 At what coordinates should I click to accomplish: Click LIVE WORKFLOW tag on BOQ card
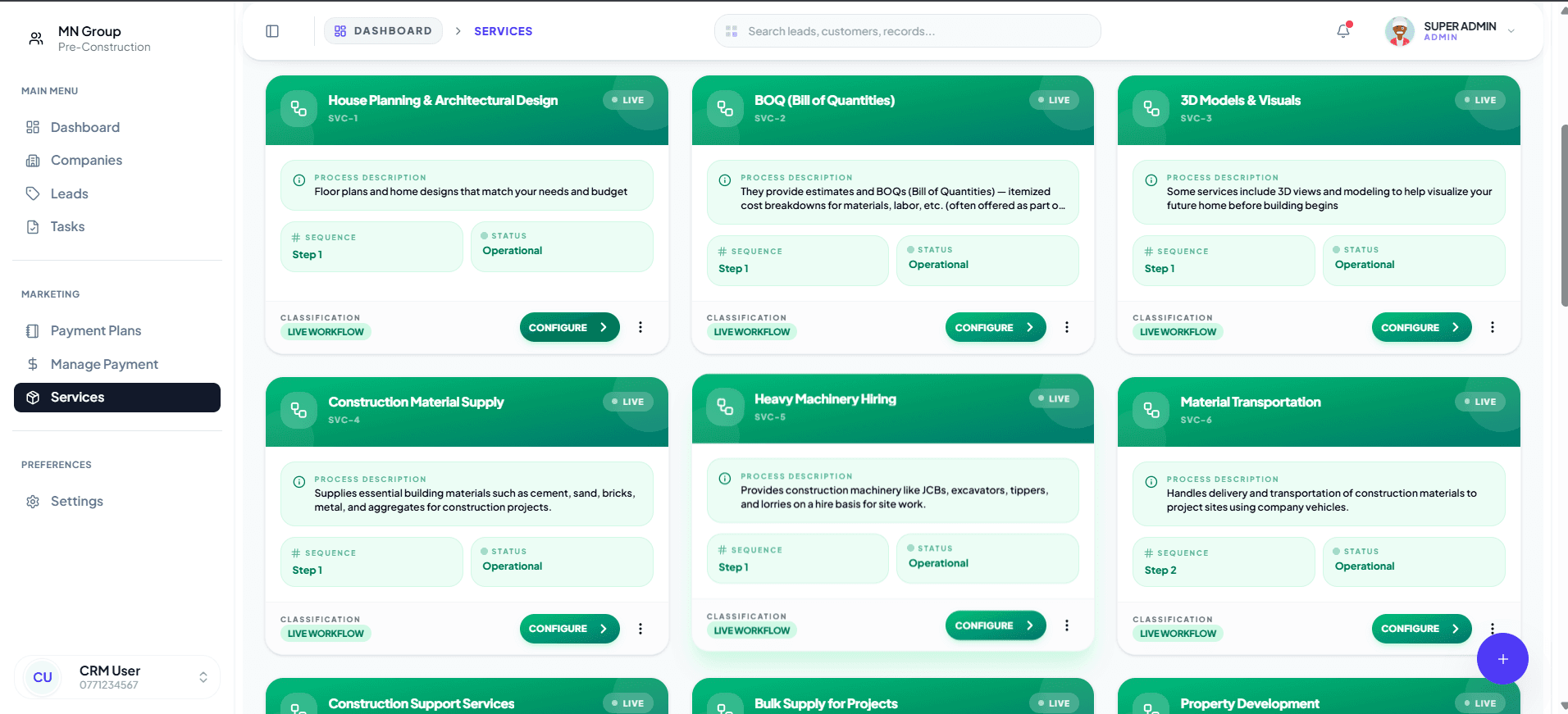(752, 332)
